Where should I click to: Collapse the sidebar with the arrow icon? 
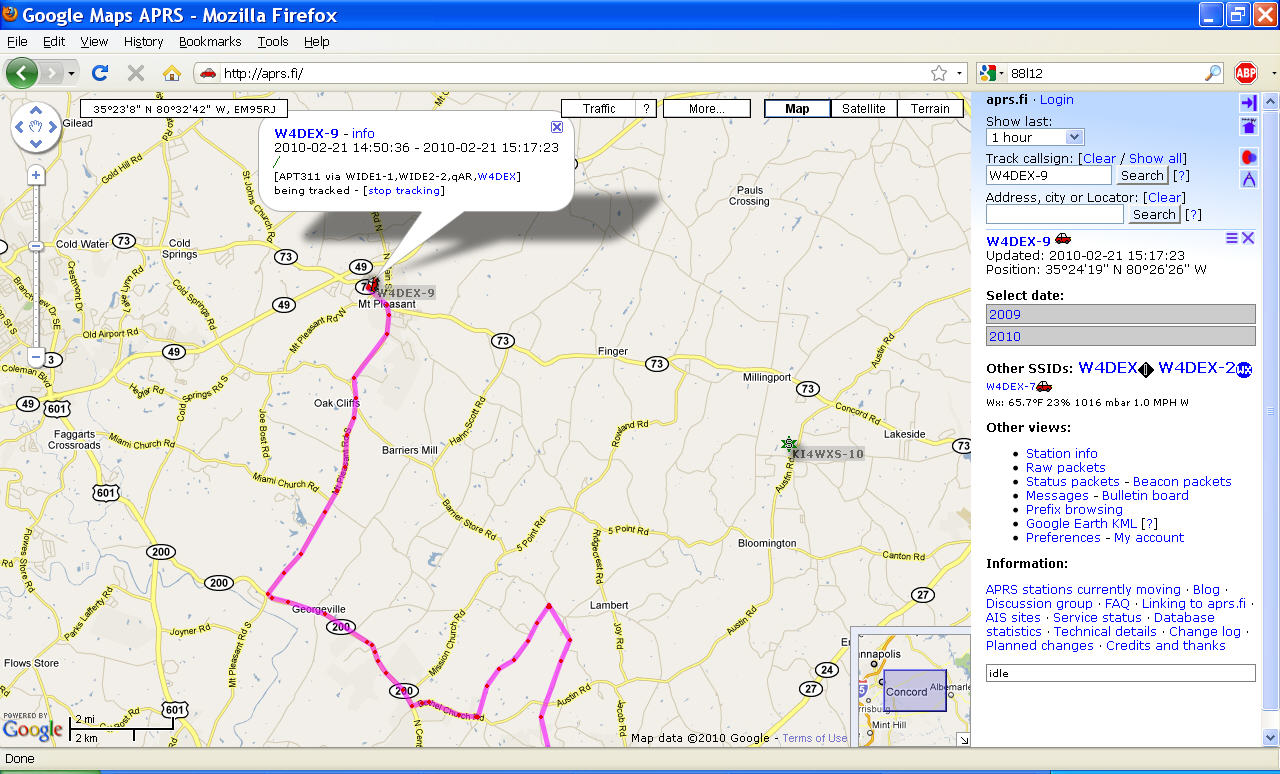pyautogui.click(x=1249, y=103)
